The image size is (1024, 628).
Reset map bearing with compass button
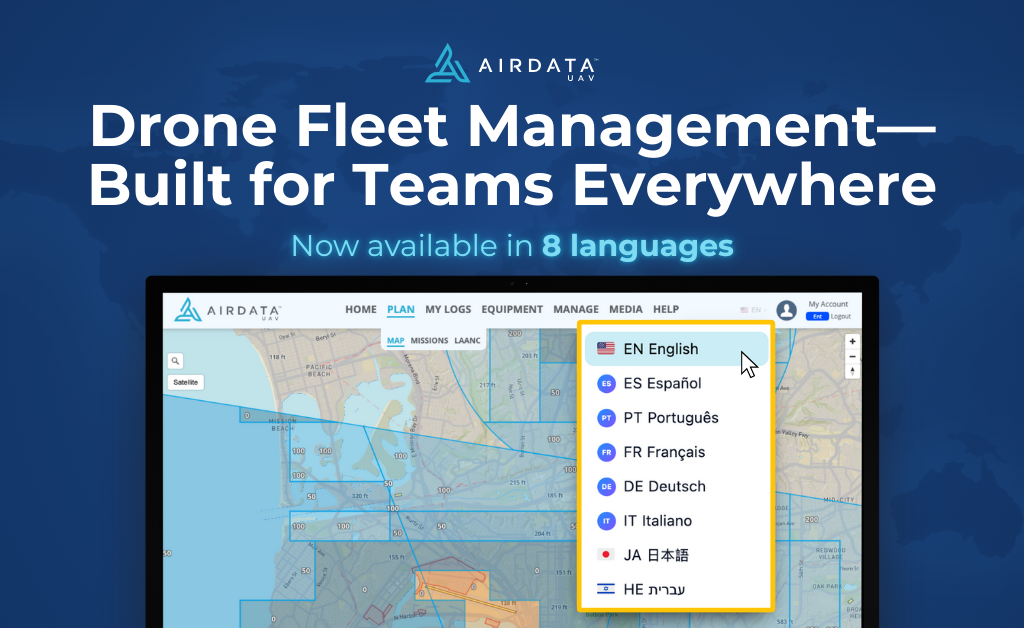(852, 371)
